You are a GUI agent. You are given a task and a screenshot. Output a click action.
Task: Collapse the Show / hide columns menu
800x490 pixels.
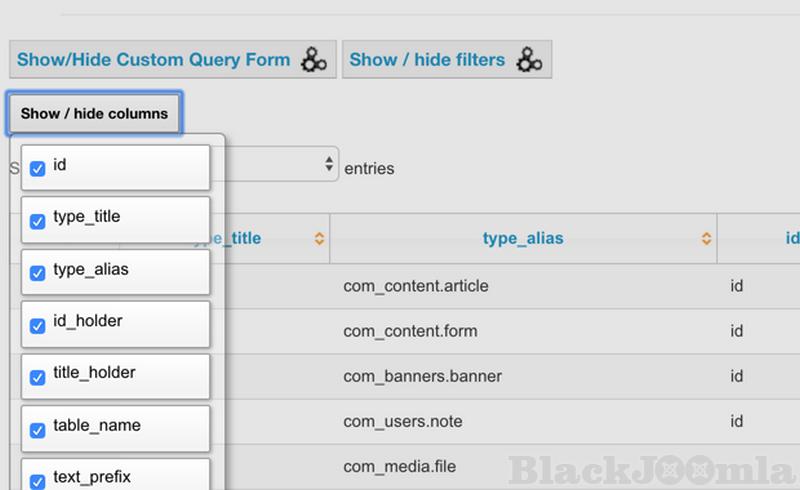pos(94,114)
